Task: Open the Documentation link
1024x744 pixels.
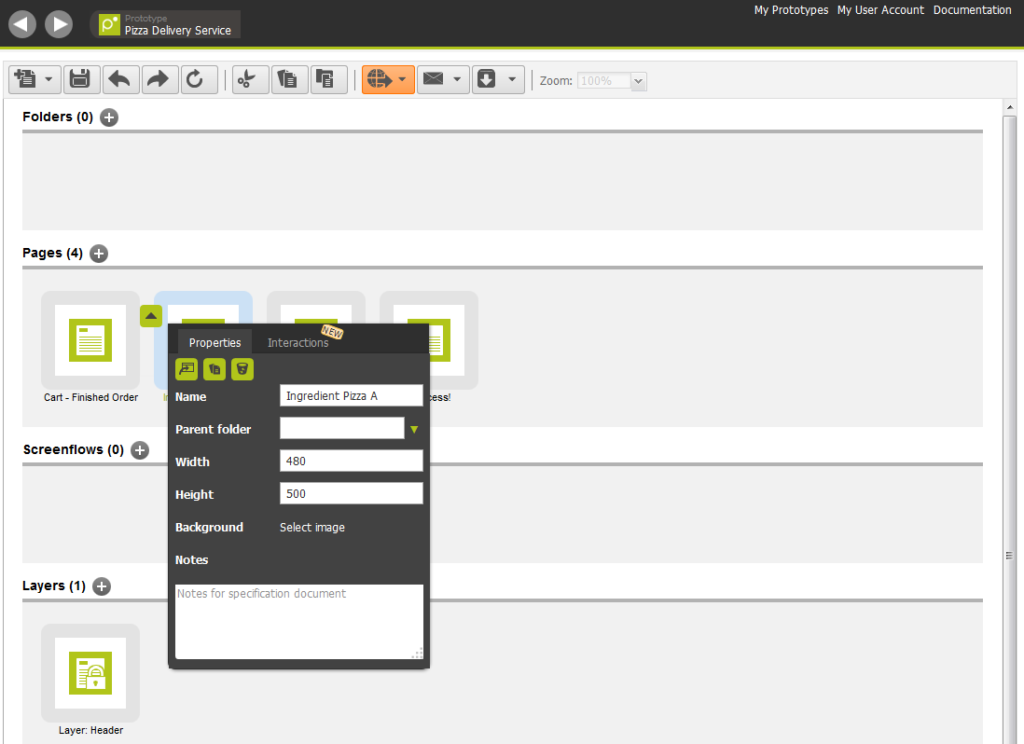Action: coord(972,10)
